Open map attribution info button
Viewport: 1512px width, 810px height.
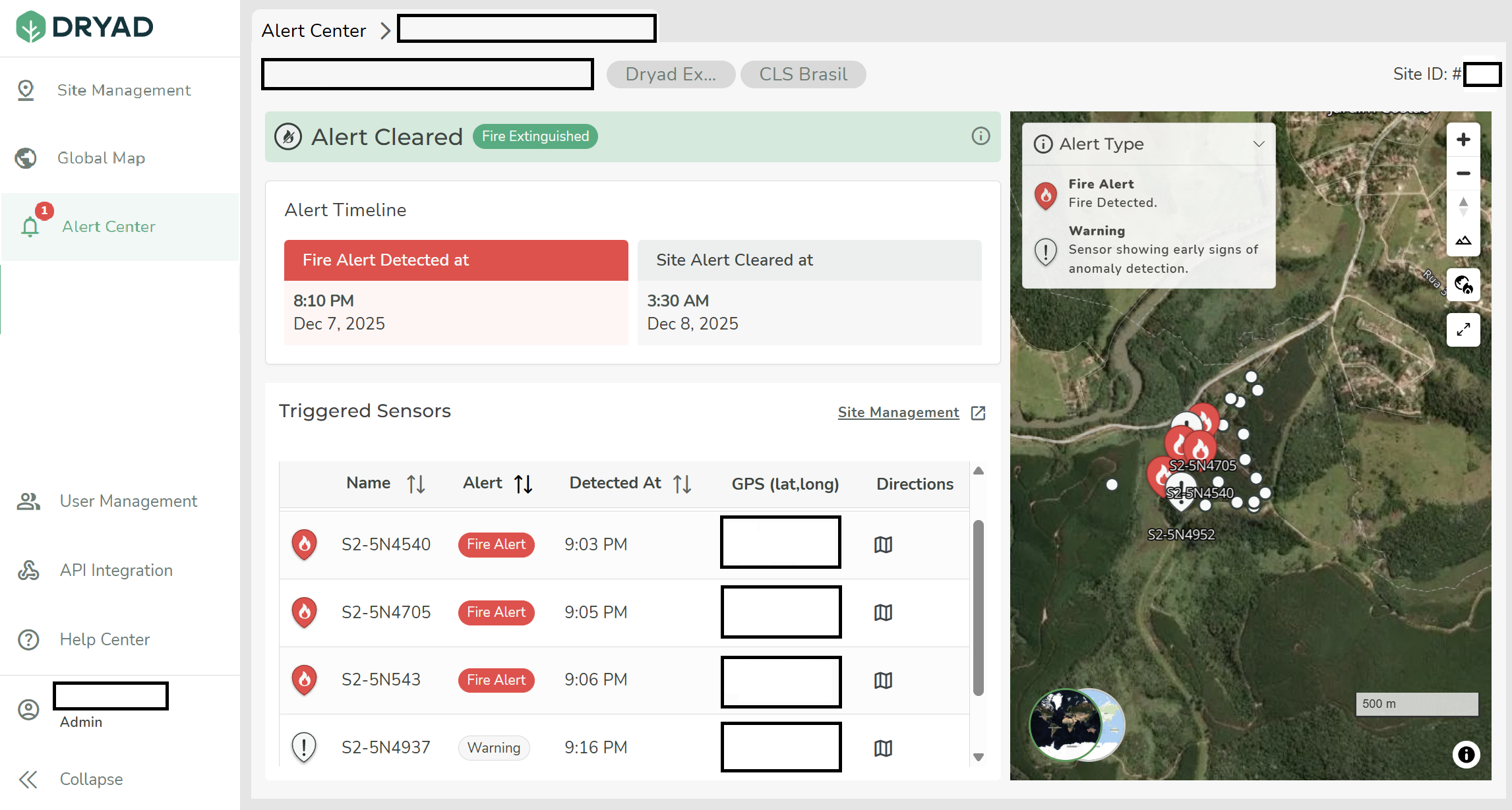point(1466,754)
